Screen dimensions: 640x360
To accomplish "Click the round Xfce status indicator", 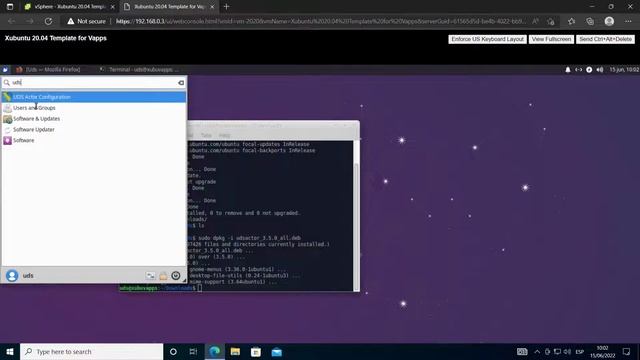I will pyautogui.click(x=589, y=70).
